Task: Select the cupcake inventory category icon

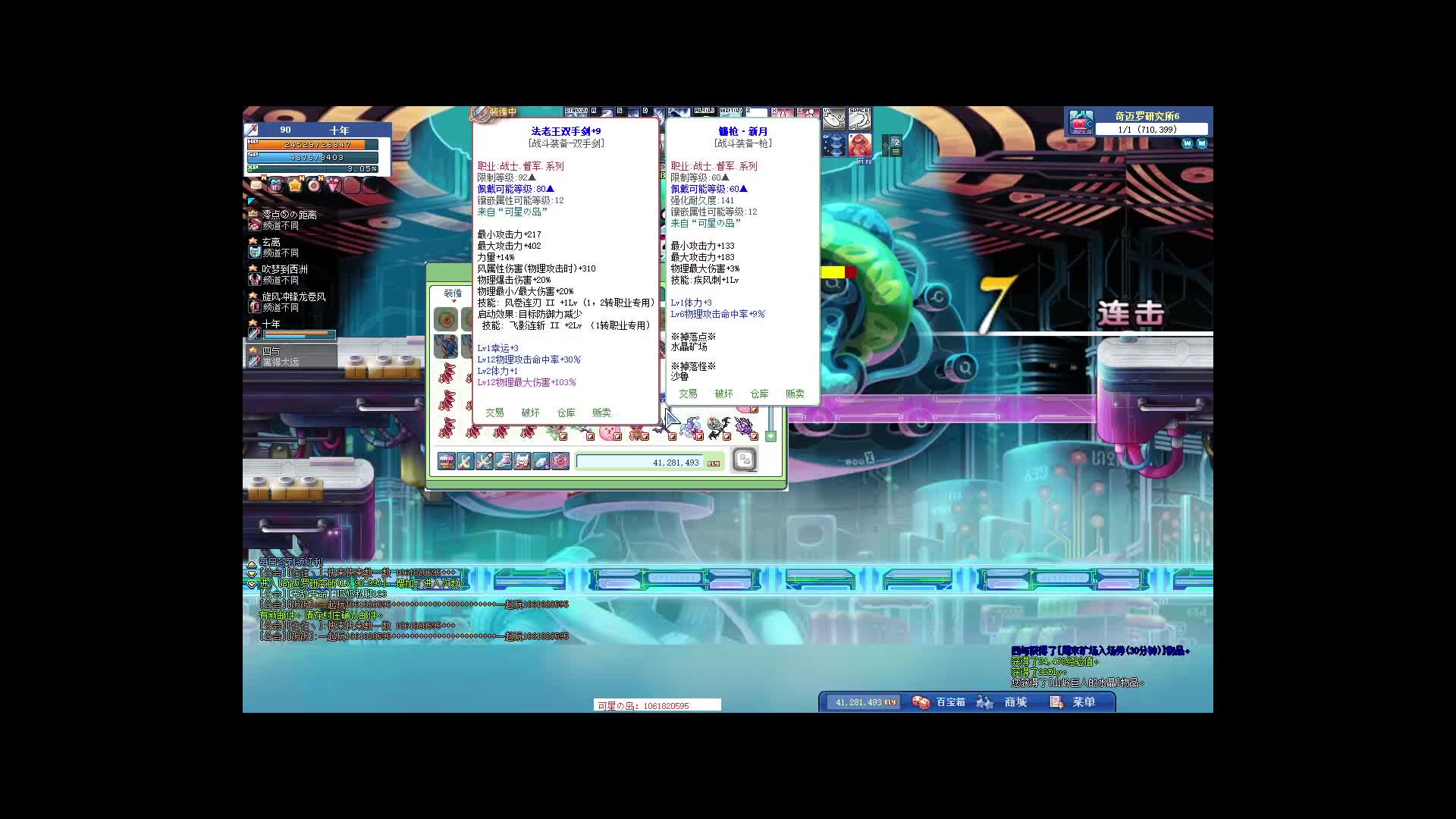Action: [x=447, y=461]
